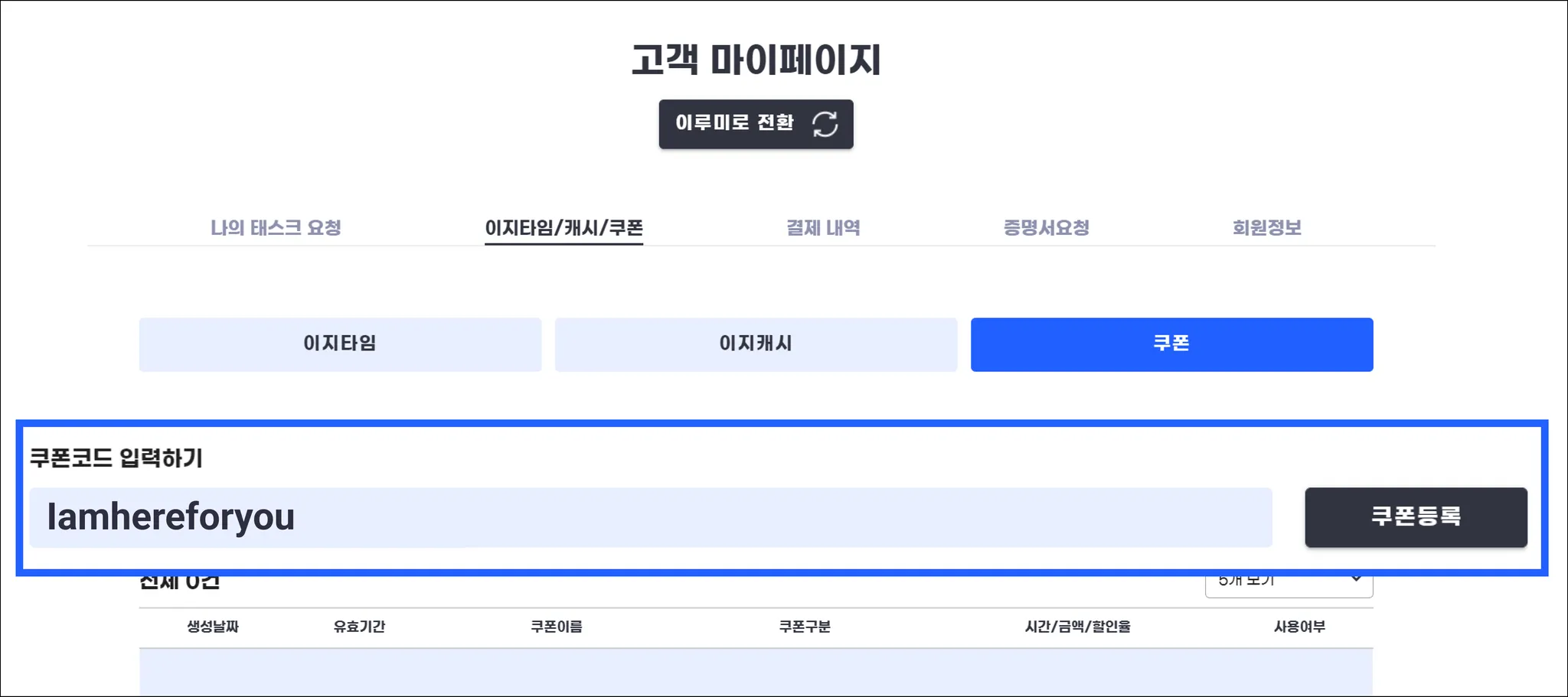Click the coupon code input field
The width and height of the screenshot is (1568, 697).
point(651,517)
